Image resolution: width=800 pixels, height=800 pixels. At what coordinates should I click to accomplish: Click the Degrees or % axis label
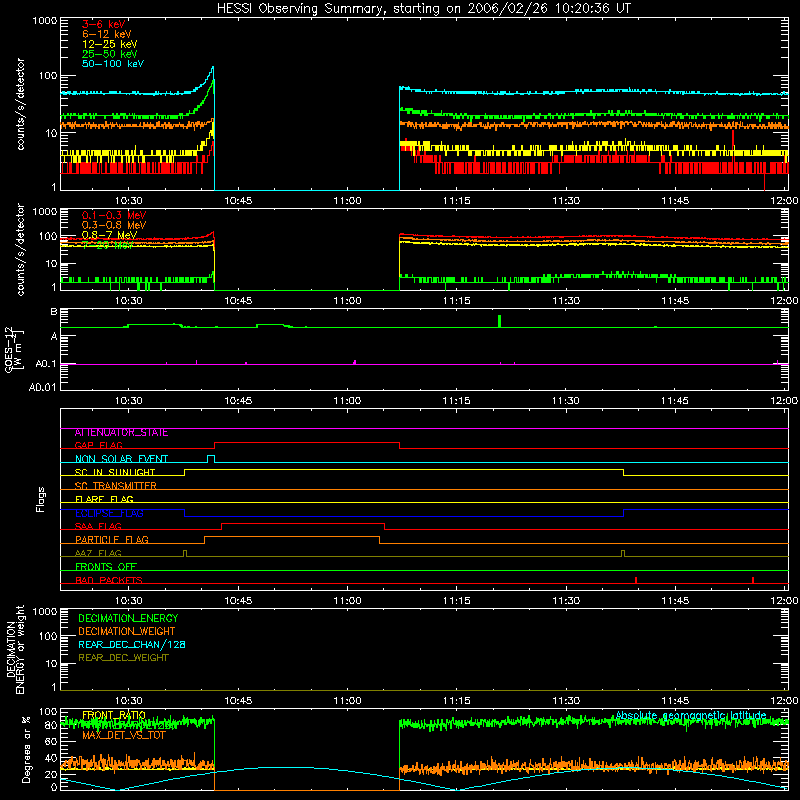pyautogui.click(x=26, y=749)
